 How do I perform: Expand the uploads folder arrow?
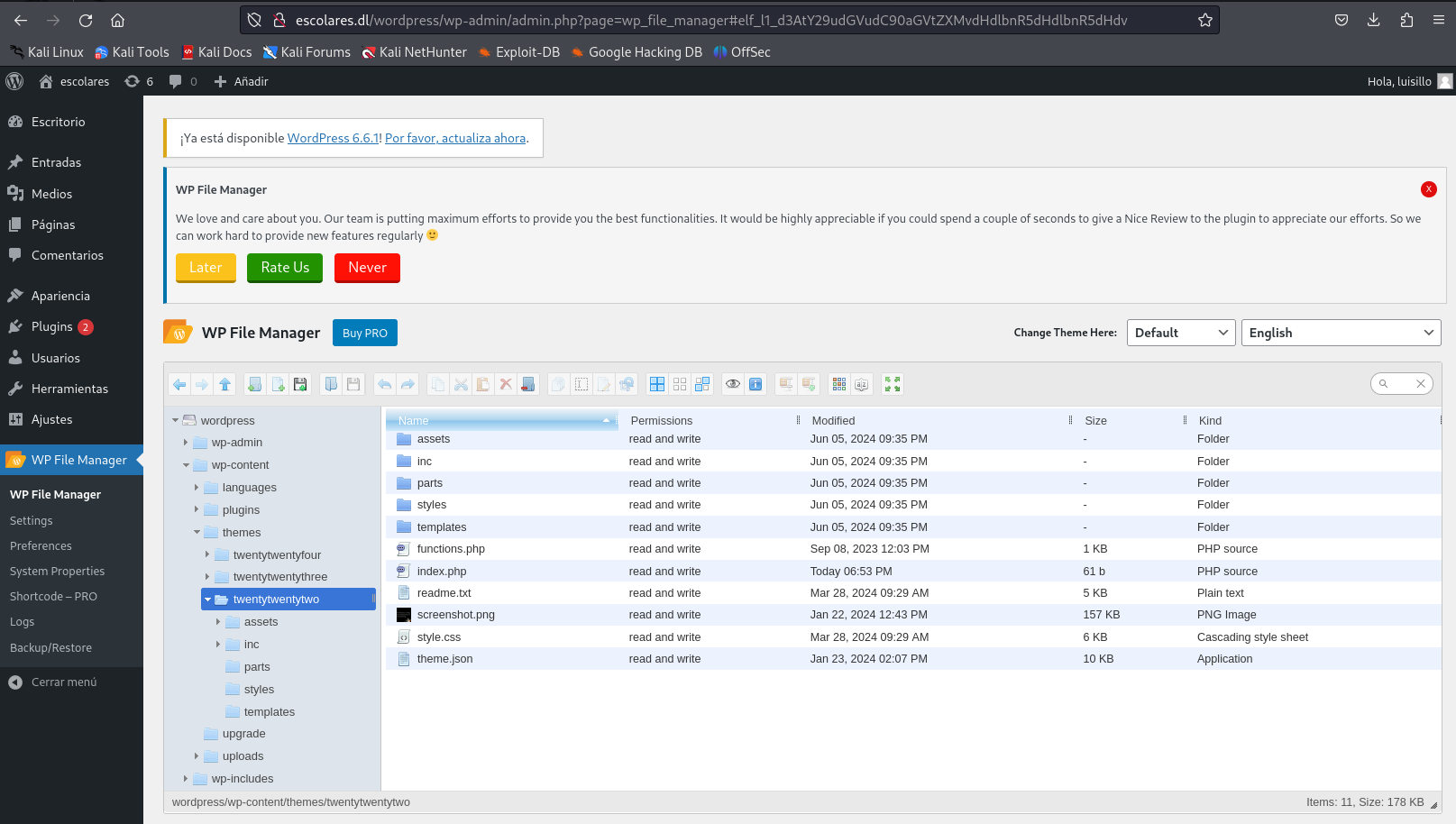197,756
